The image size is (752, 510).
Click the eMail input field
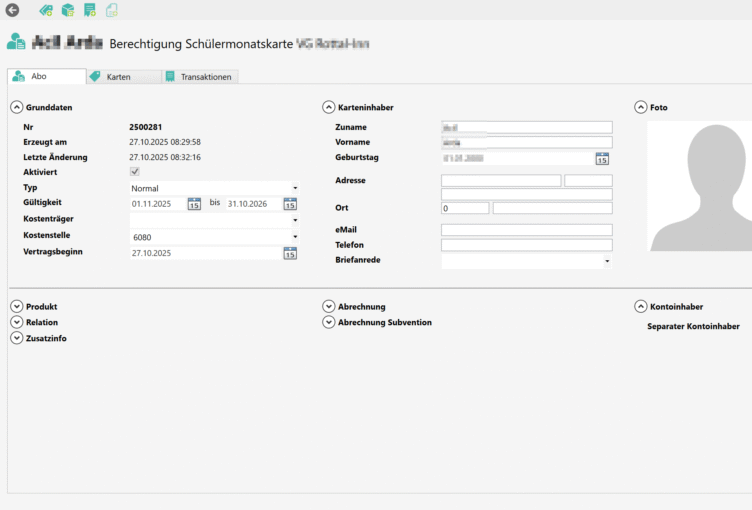(526, 230)
